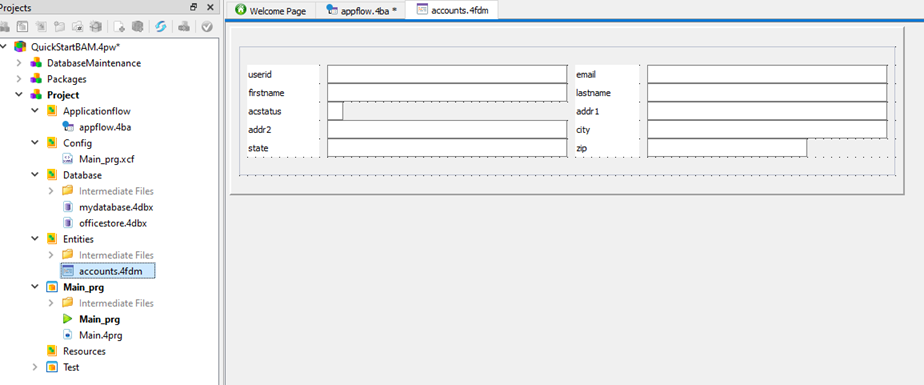
Task: Click the addr2 input field
Action: [x=447, y=129]
